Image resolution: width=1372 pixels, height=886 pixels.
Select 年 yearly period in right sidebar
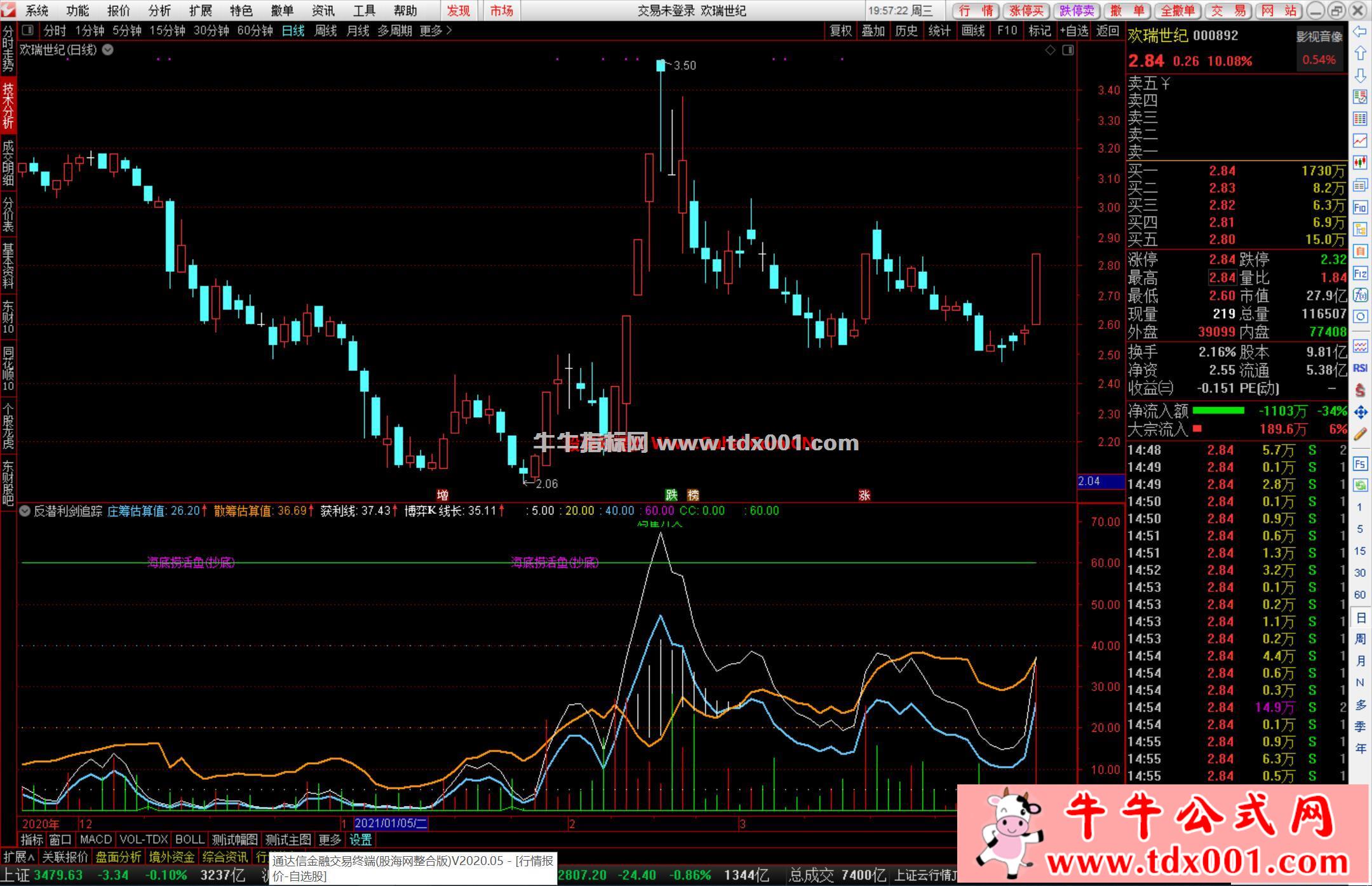1360,749
